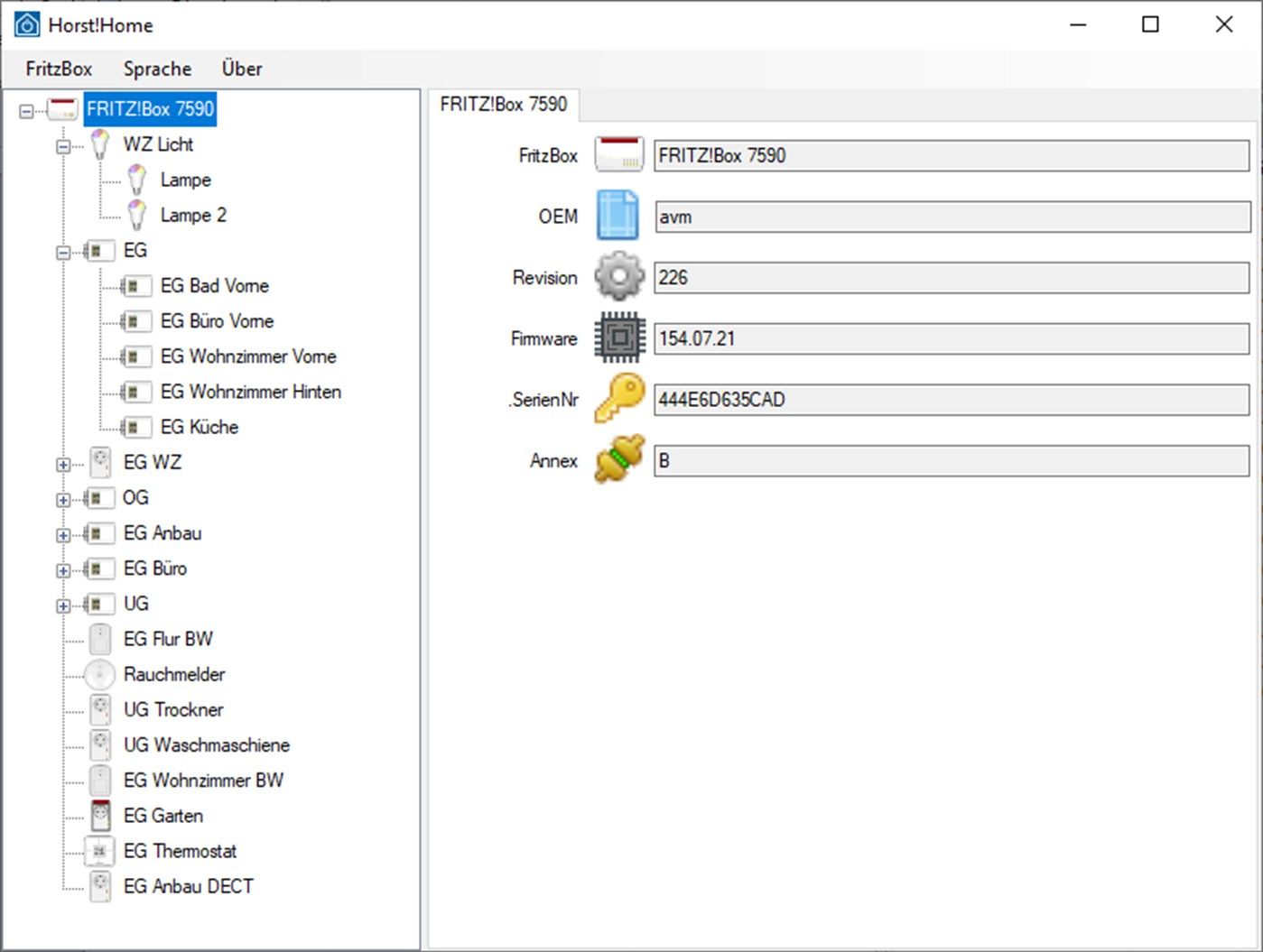Click the FRITZ!Box router icon in tree root

[62, 110]
